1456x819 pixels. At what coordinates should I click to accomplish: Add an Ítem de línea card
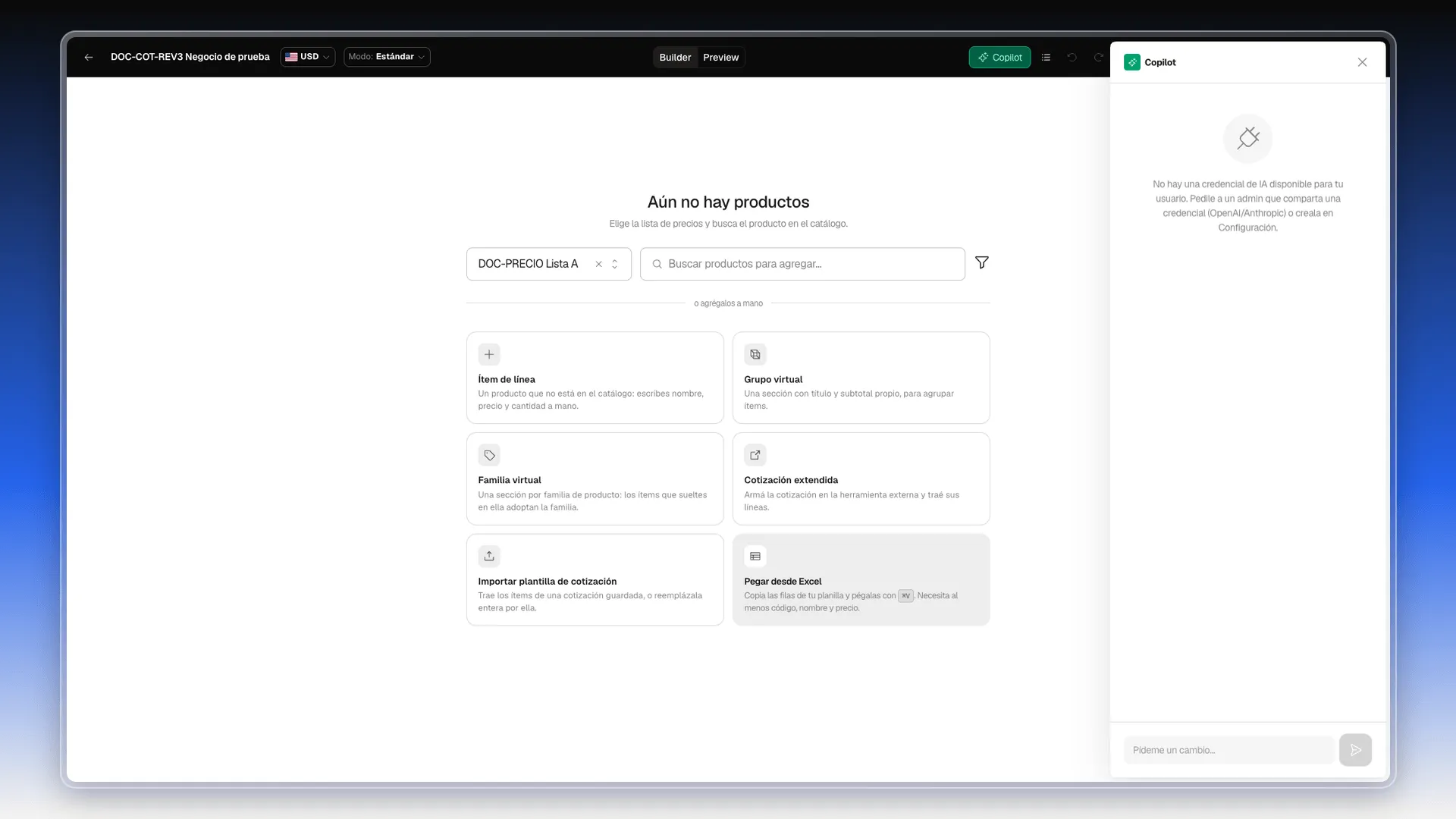595,378
